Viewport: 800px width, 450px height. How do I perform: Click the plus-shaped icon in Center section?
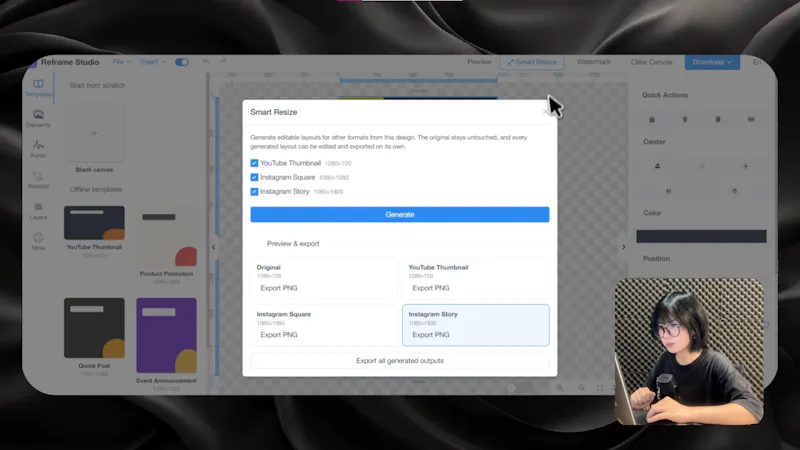[745, 166]
